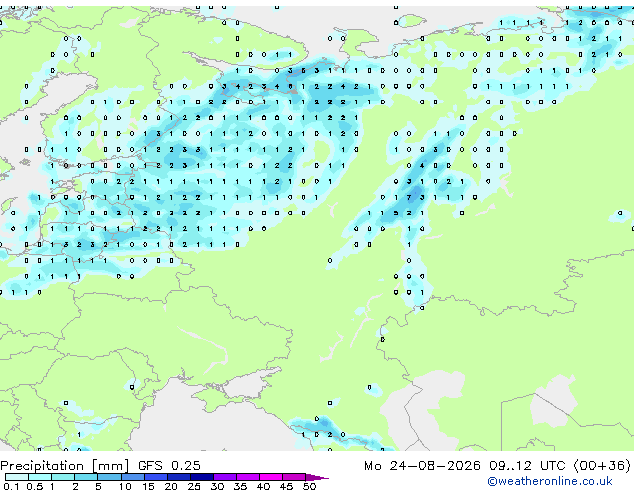Click the 'GFS 0.25' model label
The height and width of the screenshot is (490, 634).
point(169,466)
